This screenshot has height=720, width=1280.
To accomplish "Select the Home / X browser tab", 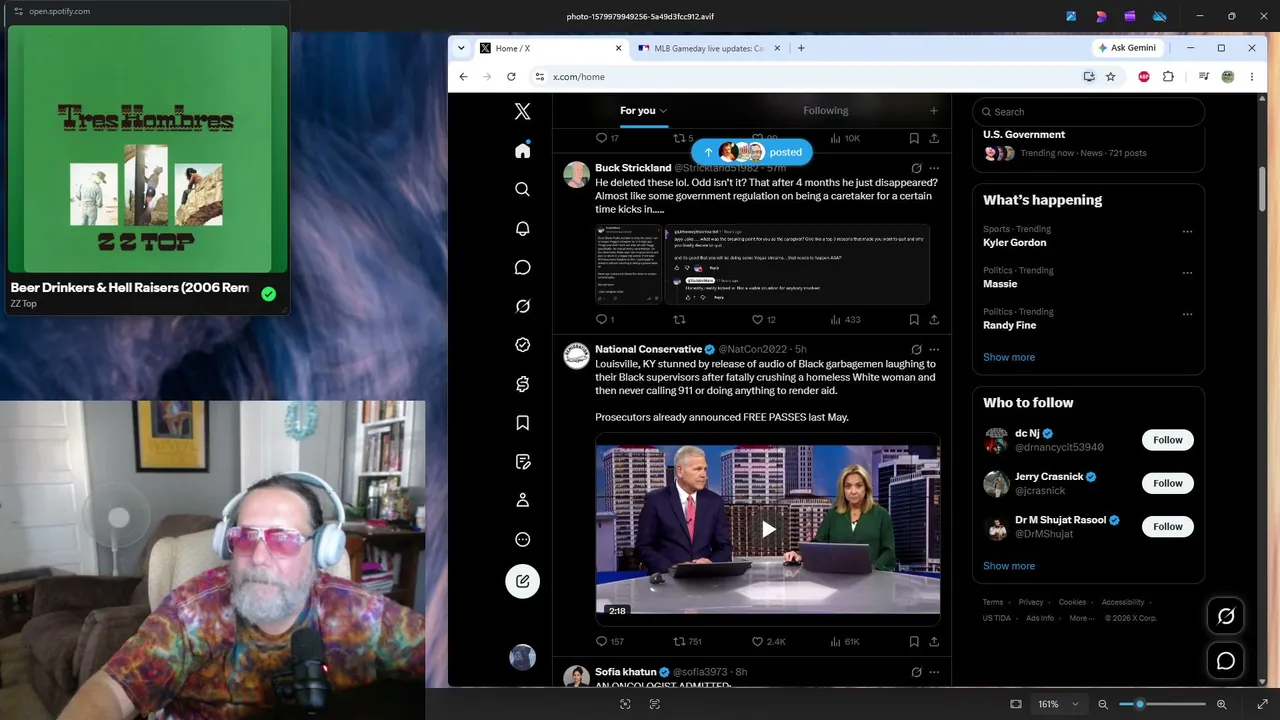I will tap(549, 48).
